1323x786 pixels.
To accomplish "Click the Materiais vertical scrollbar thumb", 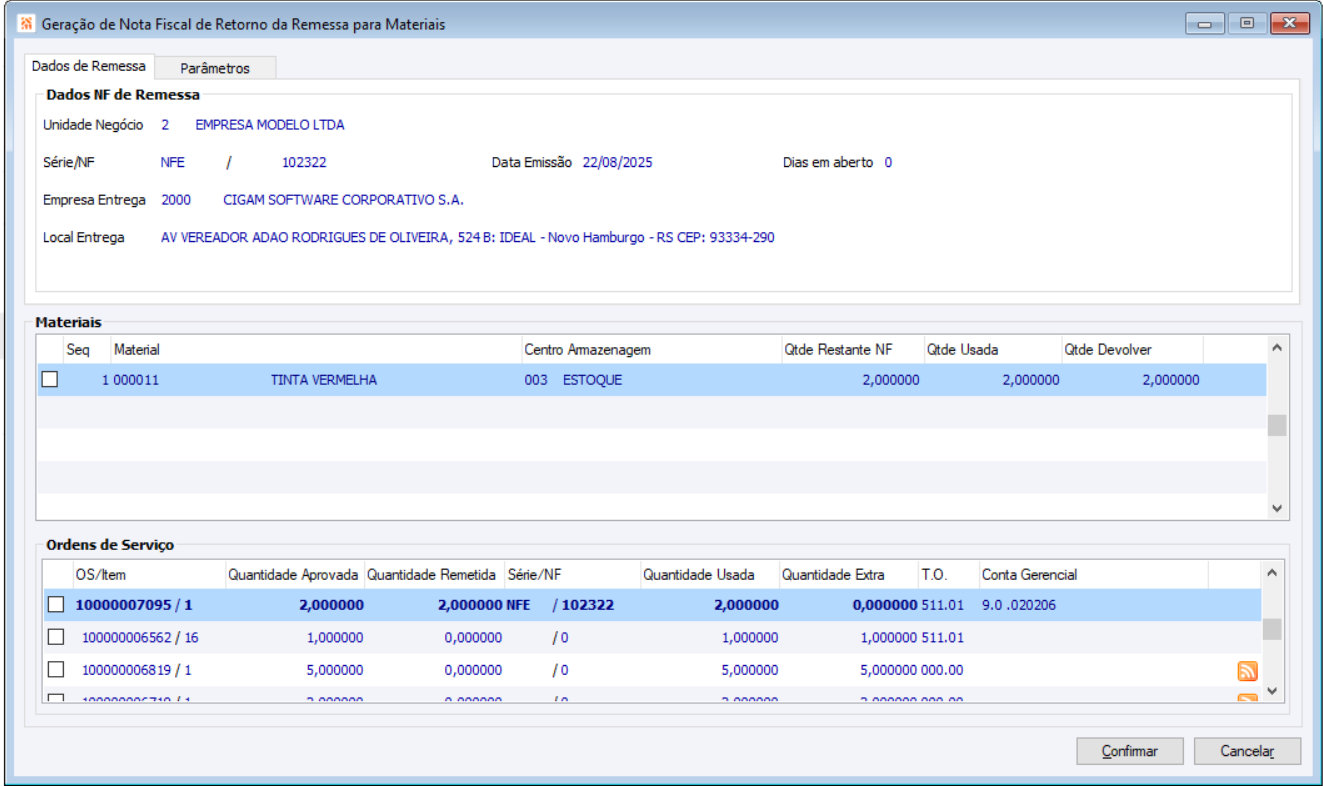I will point(1276,425).
